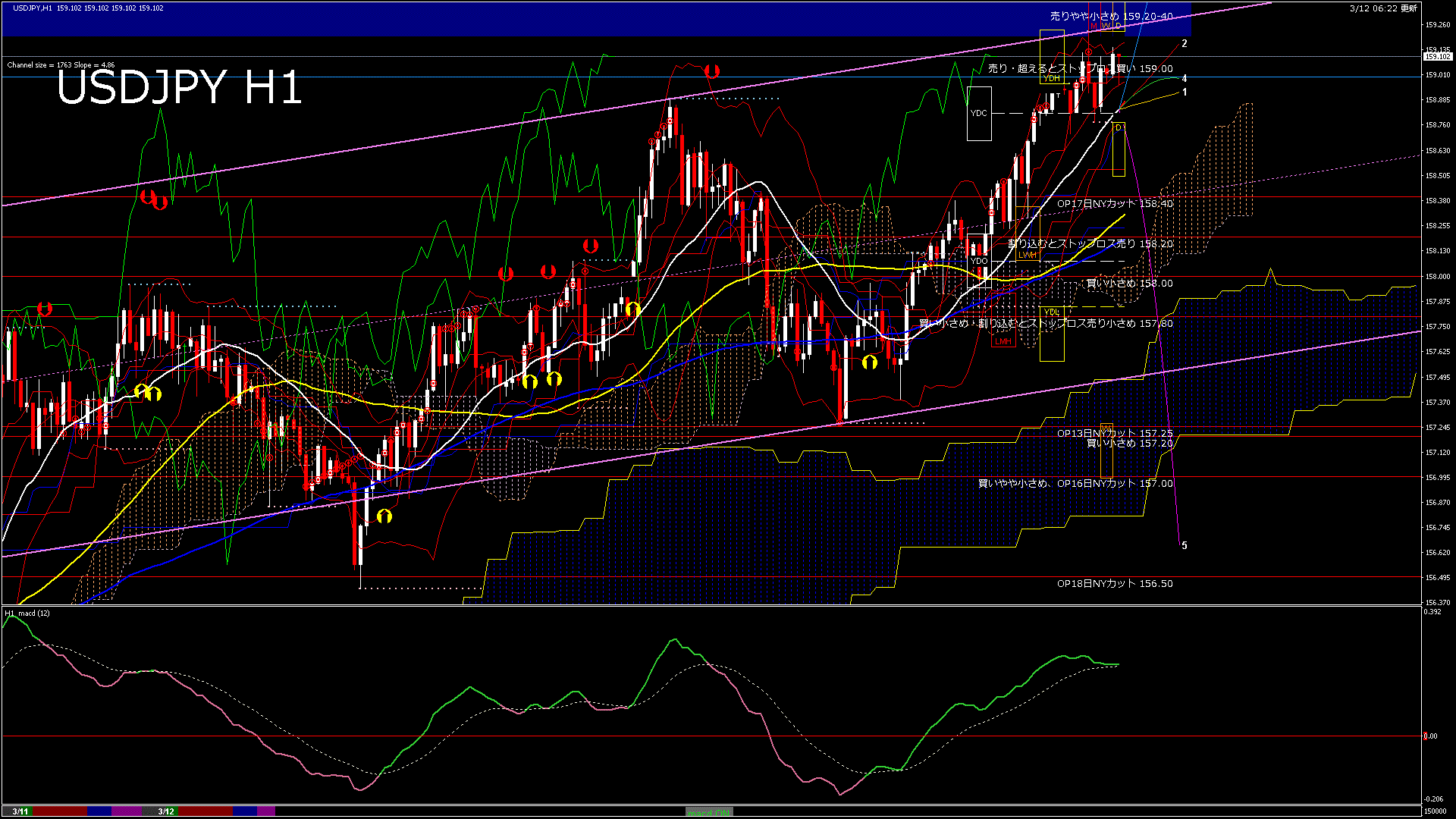The height and width of the screenshot is (819, 1456).
Task: Click the OP17日NYカット 158.40 label
Action: (x=1114, y=203)
